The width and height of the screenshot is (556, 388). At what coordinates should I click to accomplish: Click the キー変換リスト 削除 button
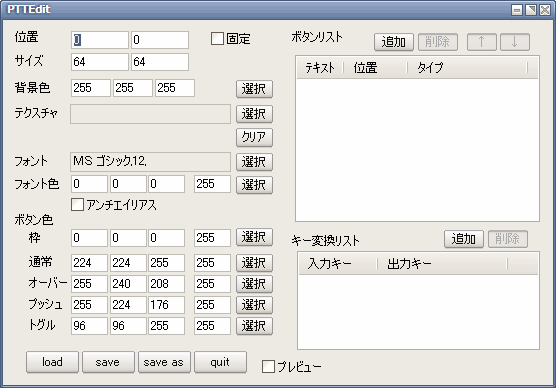click(508, 239)
